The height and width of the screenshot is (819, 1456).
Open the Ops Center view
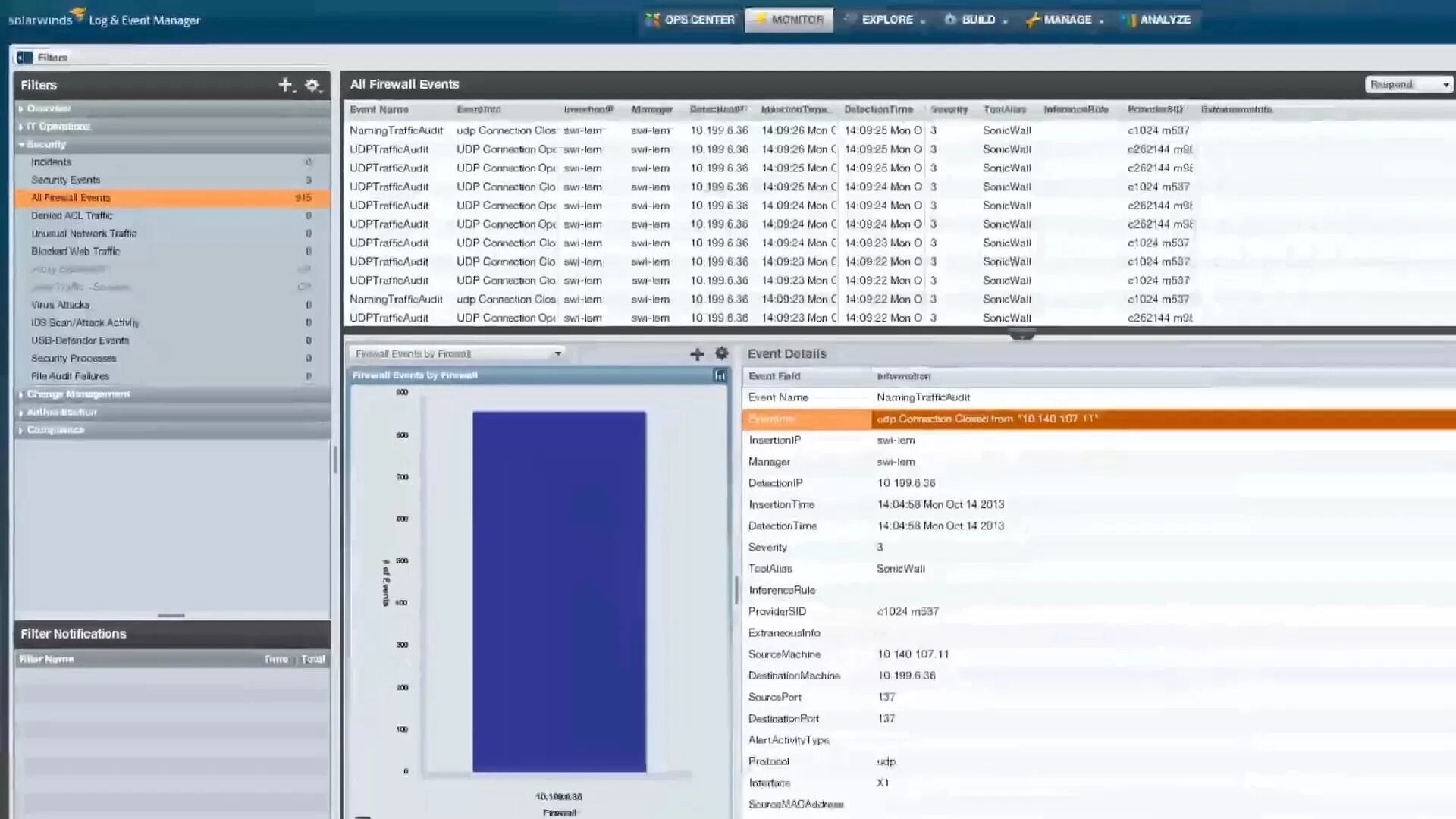tap(690, 20)
